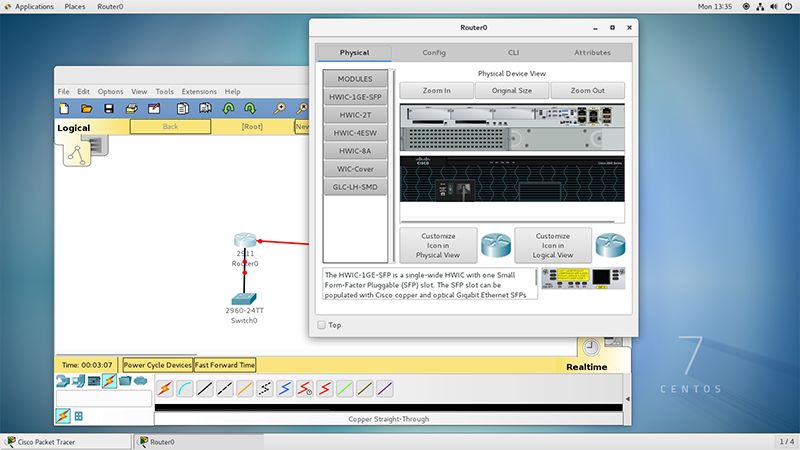Choose the Copper Straight-Through cable
The height and width of the screenshot is (450, 800).
205,389
